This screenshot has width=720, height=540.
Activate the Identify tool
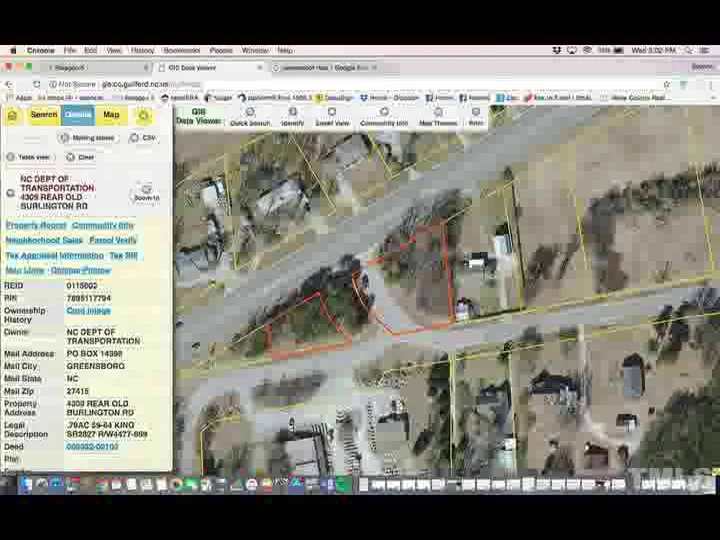pyautogui.click(x=292, y=117)
